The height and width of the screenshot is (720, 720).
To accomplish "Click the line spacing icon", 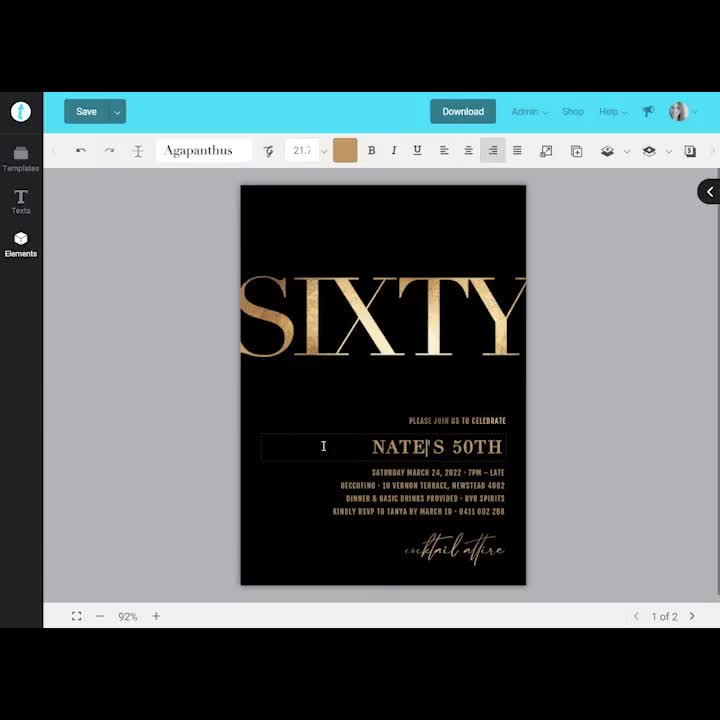I will [x=138, y=151].
